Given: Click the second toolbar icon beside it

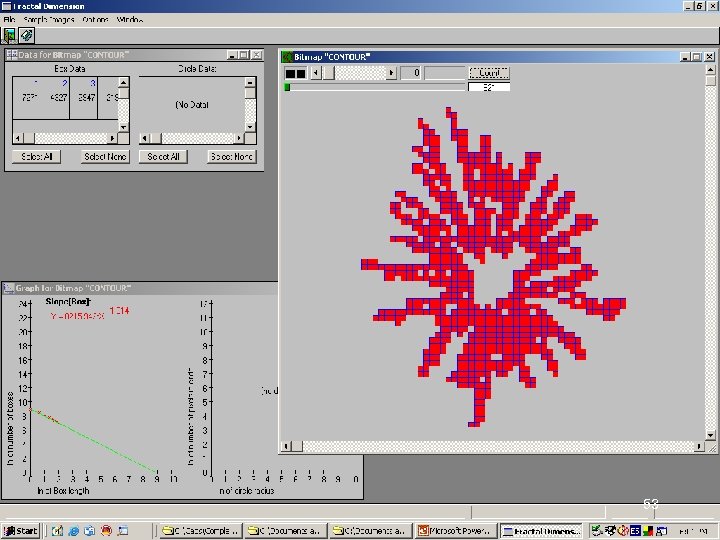Looking at the screenshot, I should [26, 35].
